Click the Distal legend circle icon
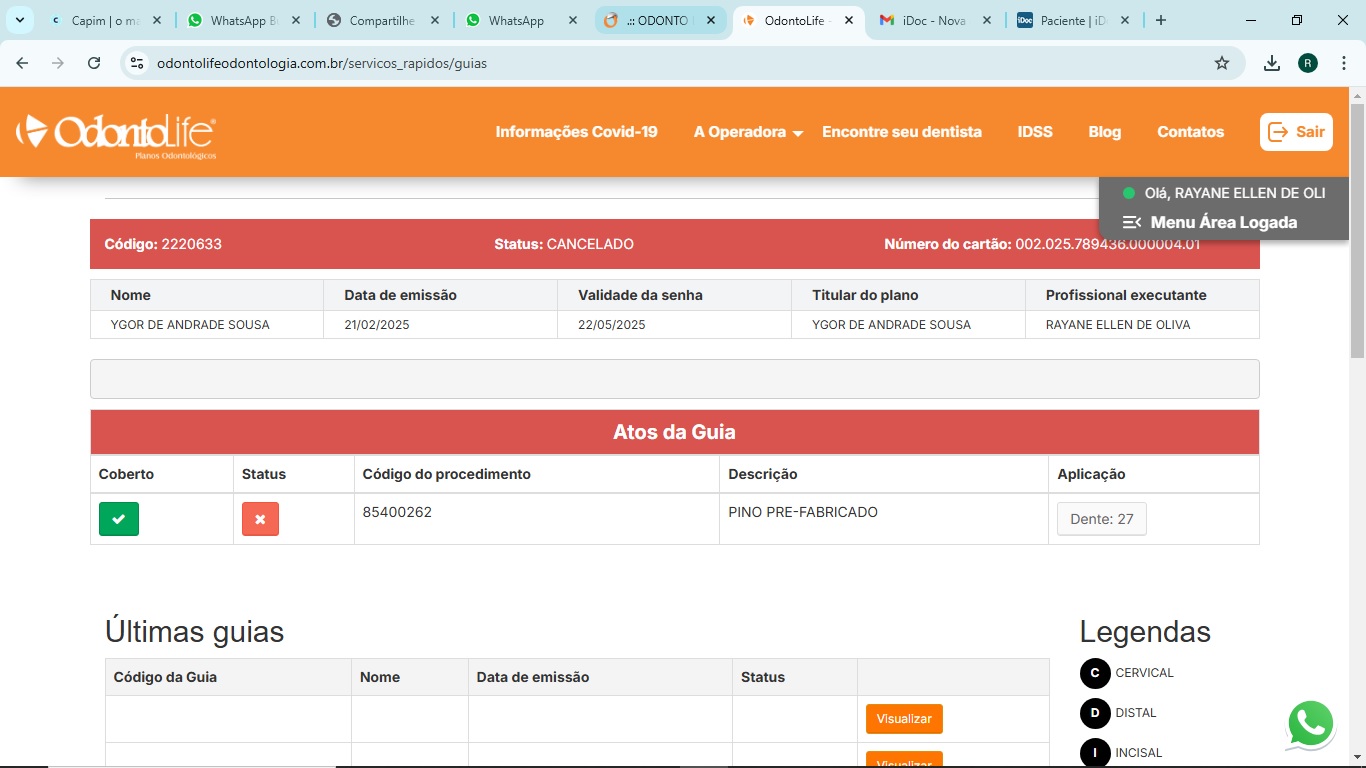The image size is (1366, 768). tap(1095, 713)
